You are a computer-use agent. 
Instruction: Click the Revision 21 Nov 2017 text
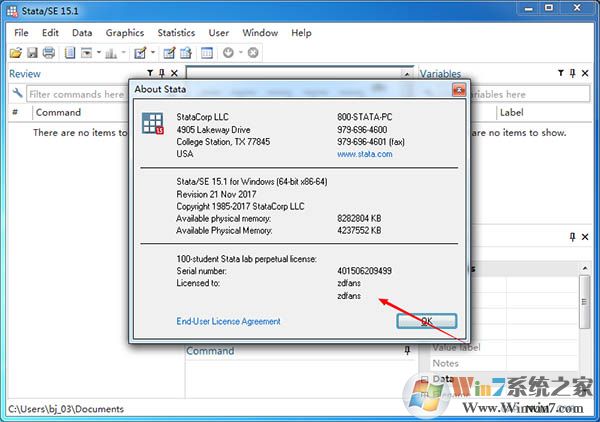pyautogui.click(x=216, y=194)
